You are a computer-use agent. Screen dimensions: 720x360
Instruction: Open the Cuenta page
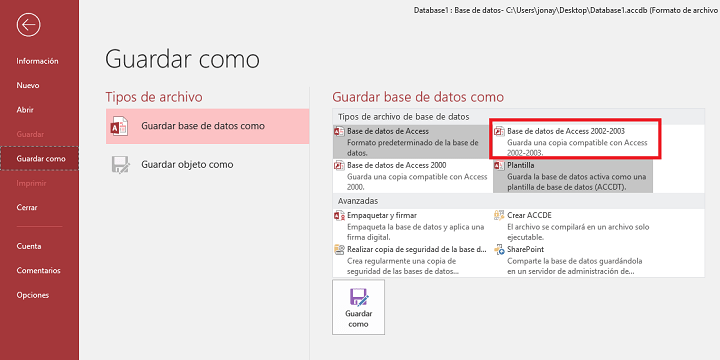[29, 246]
